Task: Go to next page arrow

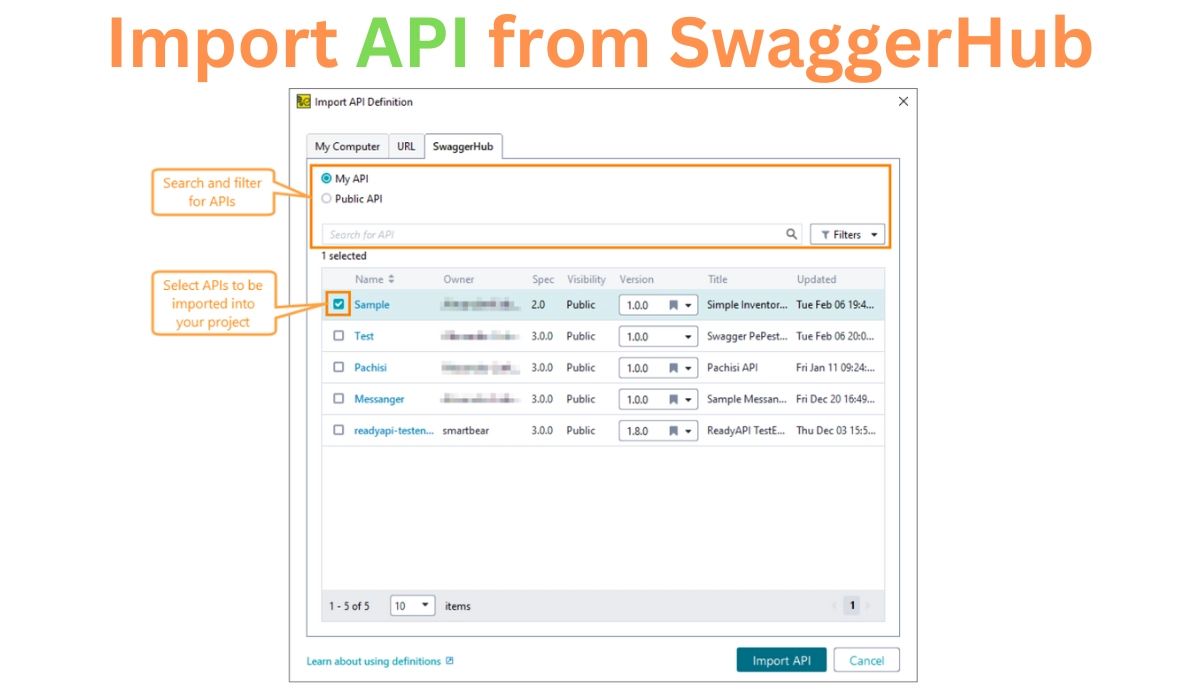Action: [867, 605]
